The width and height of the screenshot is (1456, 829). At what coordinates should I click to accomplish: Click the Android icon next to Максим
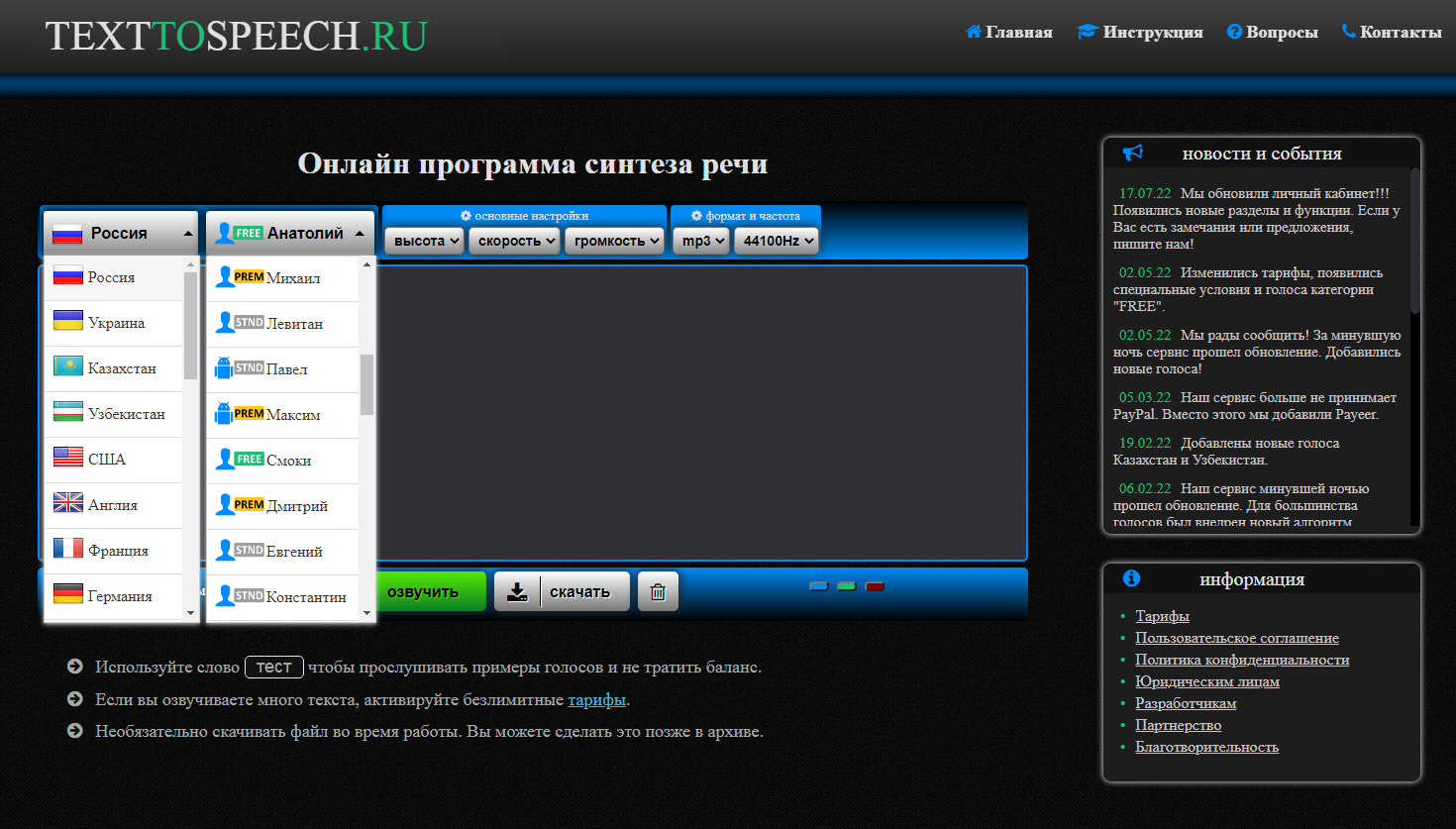coord(224,414)
